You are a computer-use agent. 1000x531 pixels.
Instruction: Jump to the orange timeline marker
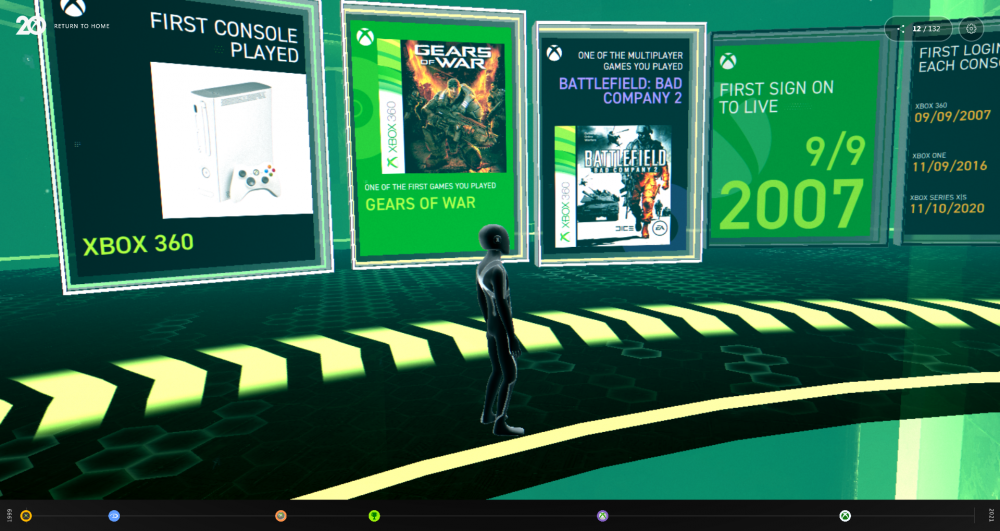tap(281, 516)
